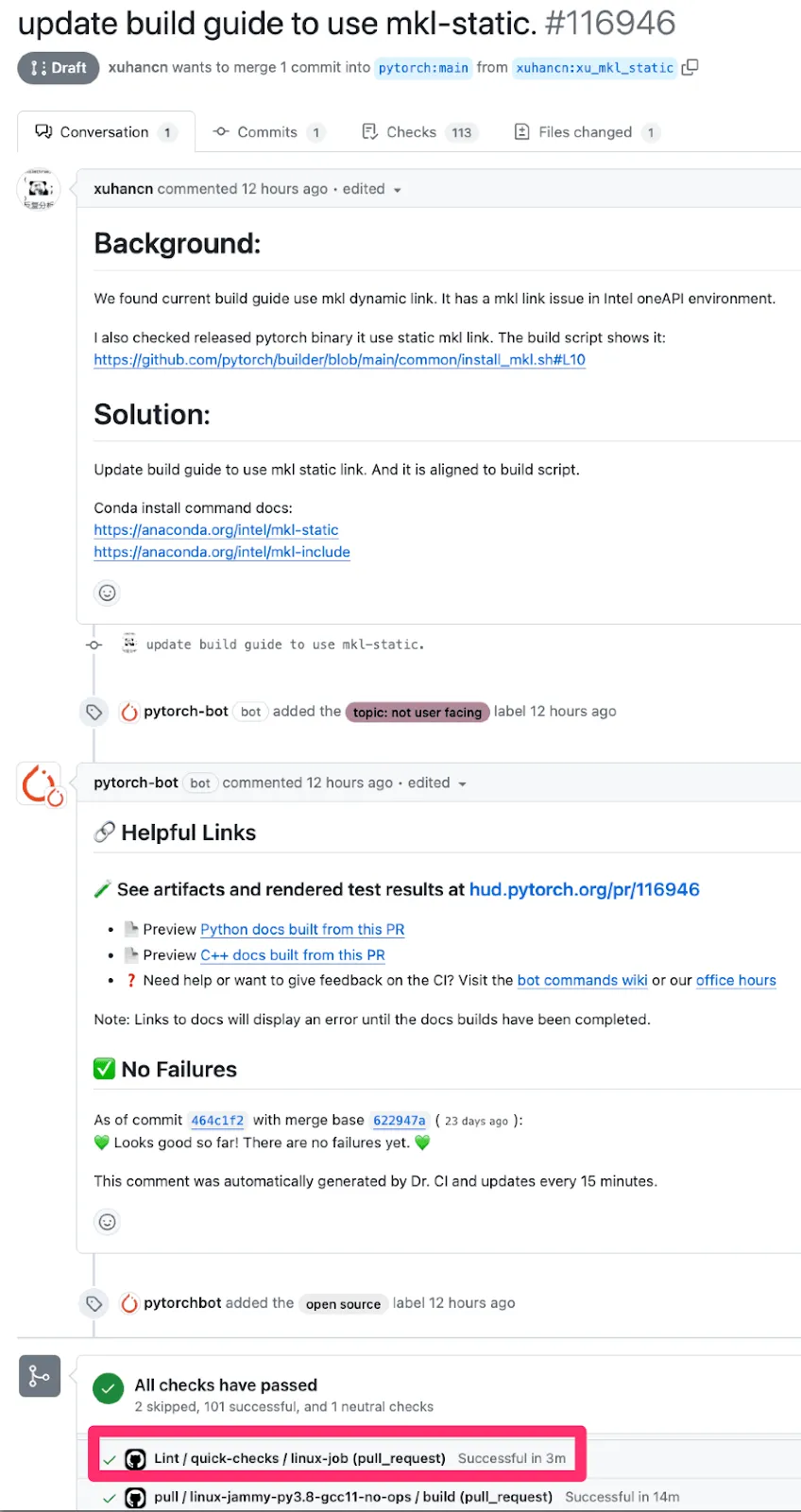Viewport: 801px width, 1512px height.
Task: Add emoji reaction to pytorch-bot's comment
Action: (x=108, y=1222)
